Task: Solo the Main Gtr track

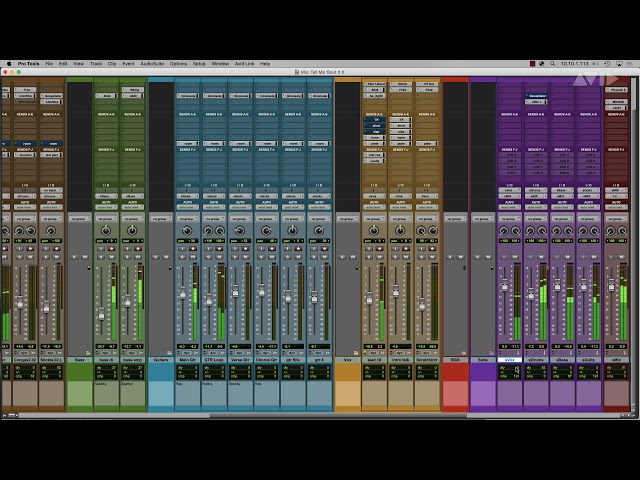Action: pyautogui.click(x=182, y=257)
